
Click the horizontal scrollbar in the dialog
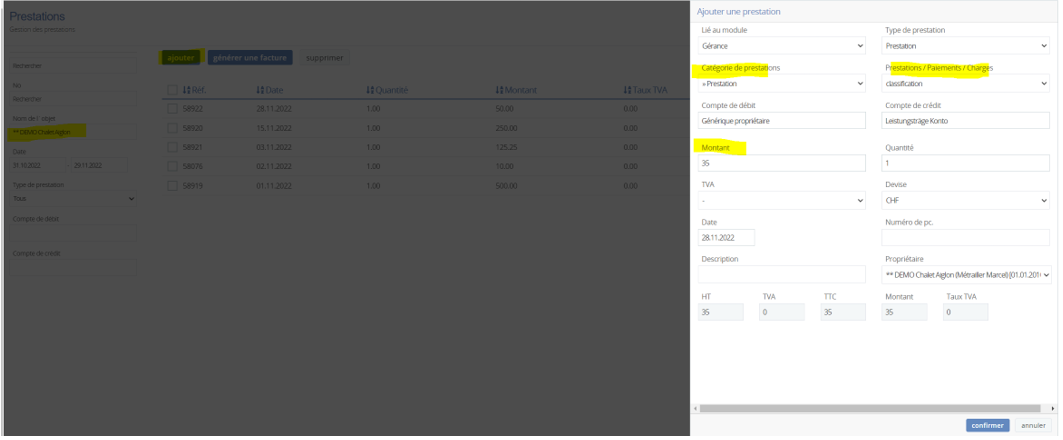(875, 409)
